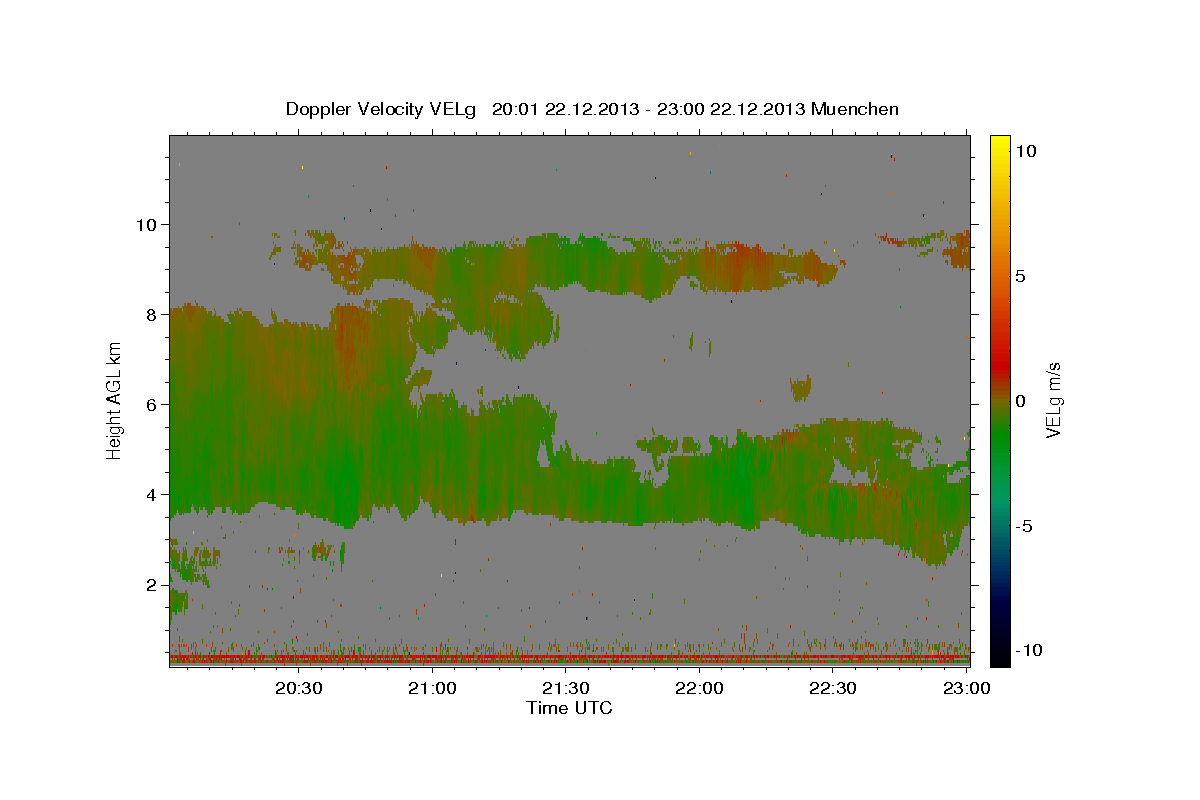
Task: Click the 22:00 time tick label
Action: point(699,688)
